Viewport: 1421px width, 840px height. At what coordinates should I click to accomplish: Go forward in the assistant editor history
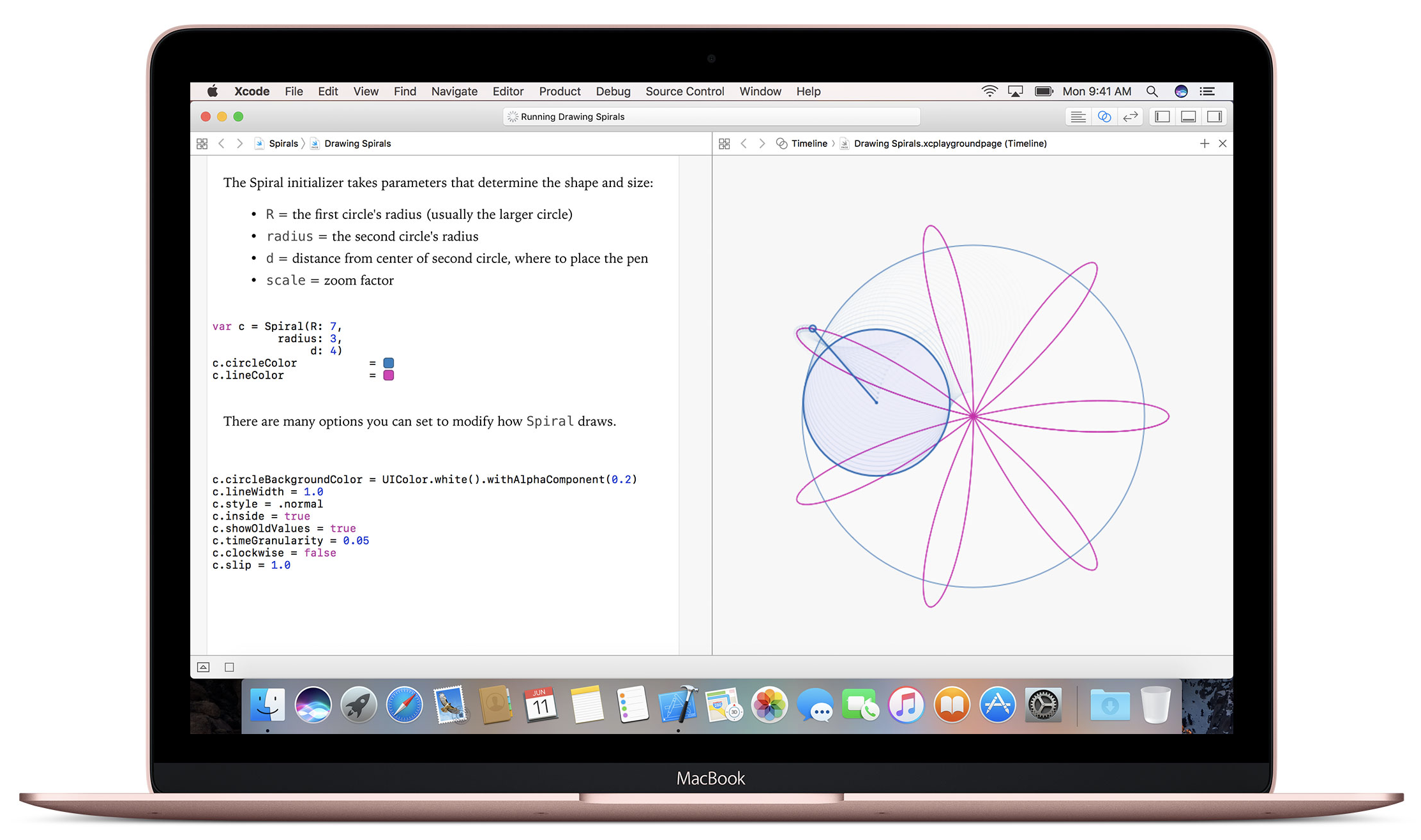click(762, 144)
